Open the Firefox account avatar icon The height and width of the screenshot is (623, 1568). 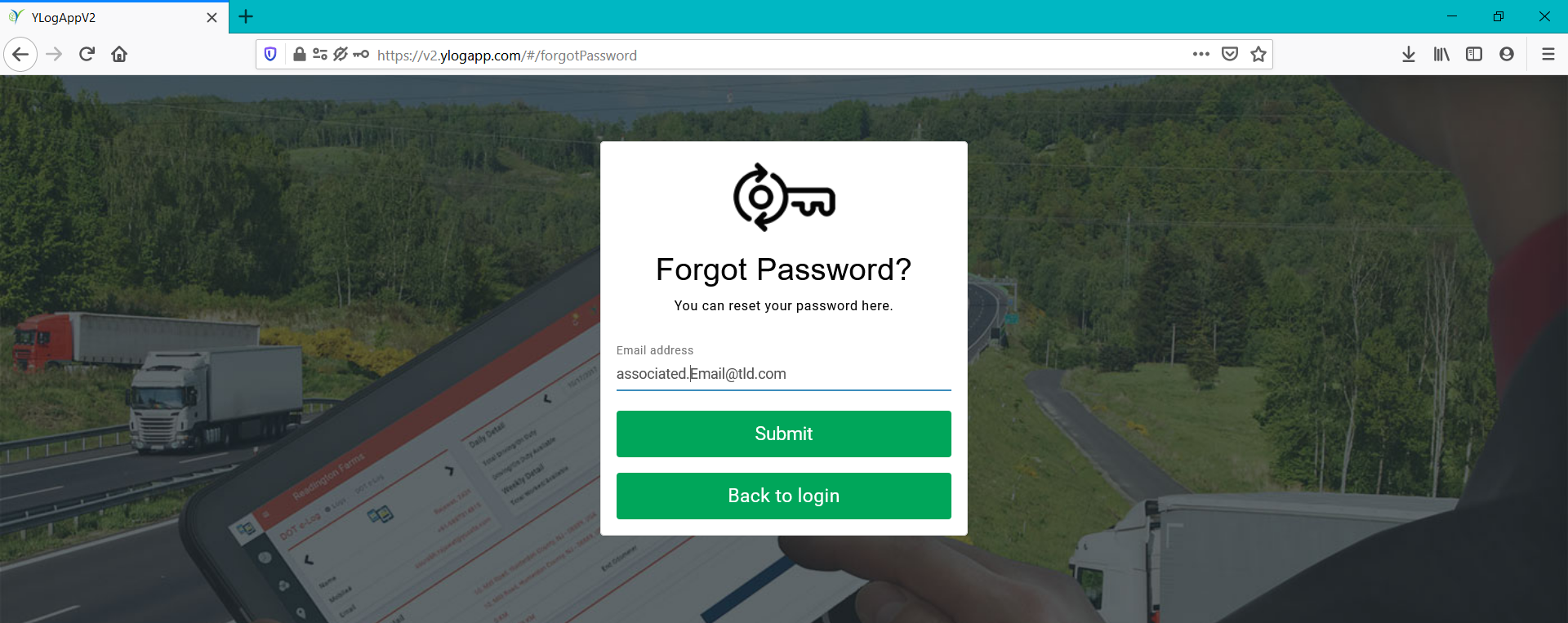tap(1507, 55)
